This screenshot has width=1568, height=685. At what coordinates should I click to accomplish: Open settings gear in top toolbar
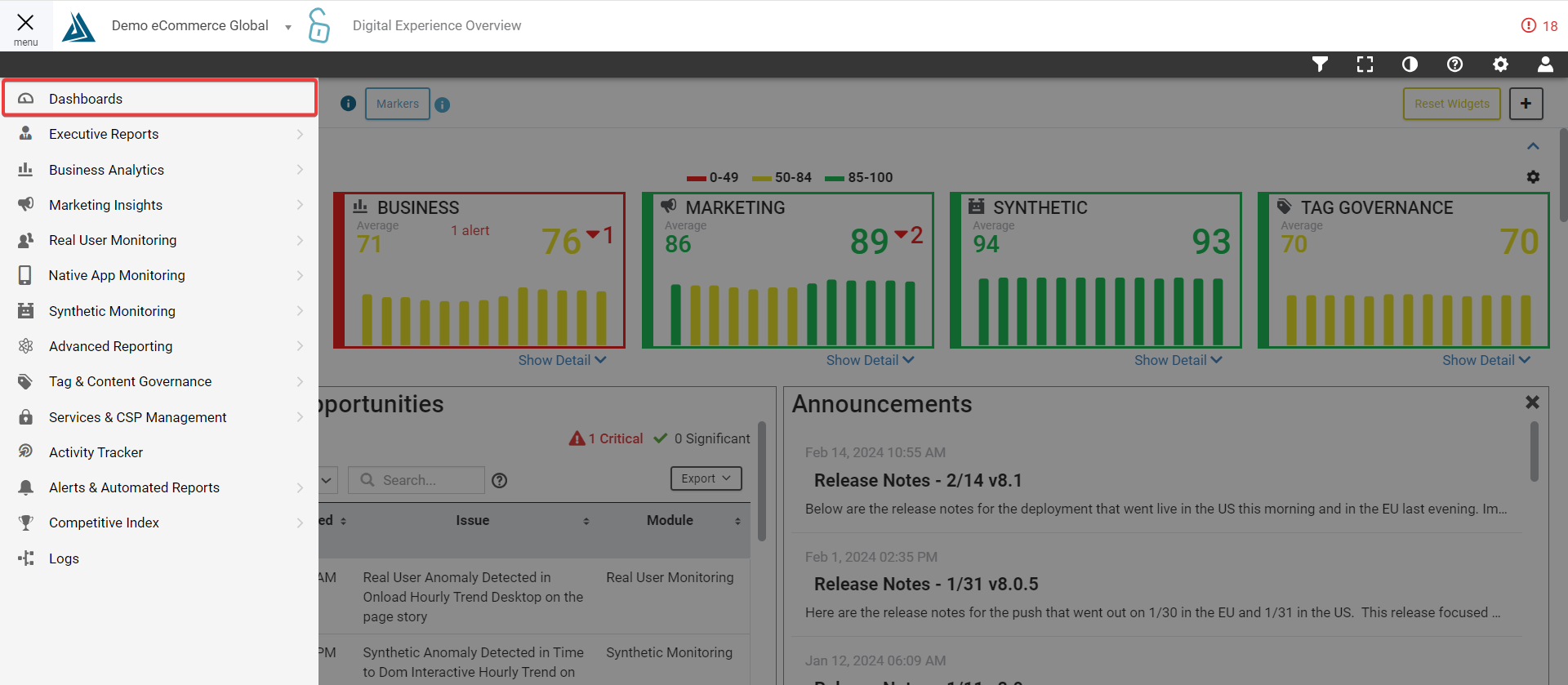click(x=1500, y=64)
